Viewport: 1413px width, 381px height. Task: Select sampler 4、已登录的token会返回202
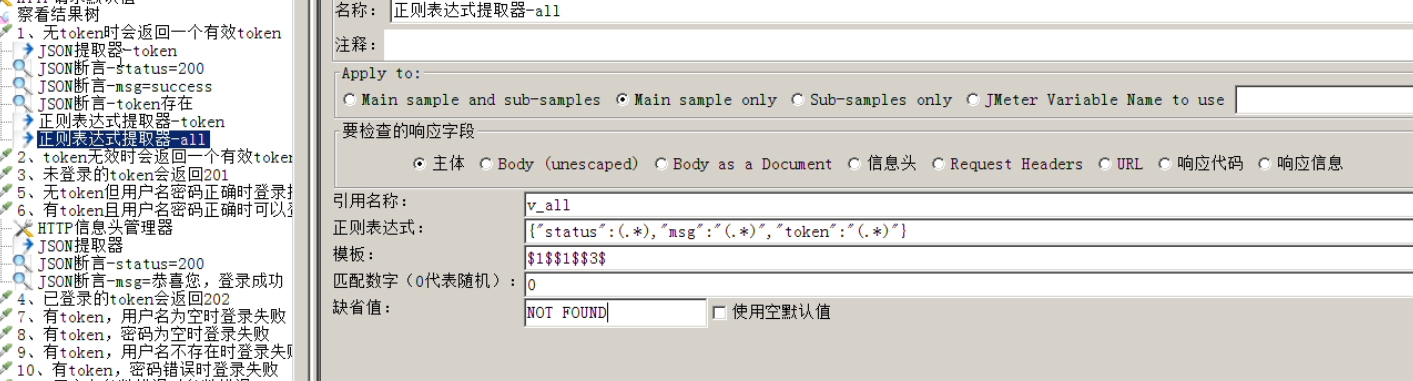pyautogui.click(x=123, y=299)
